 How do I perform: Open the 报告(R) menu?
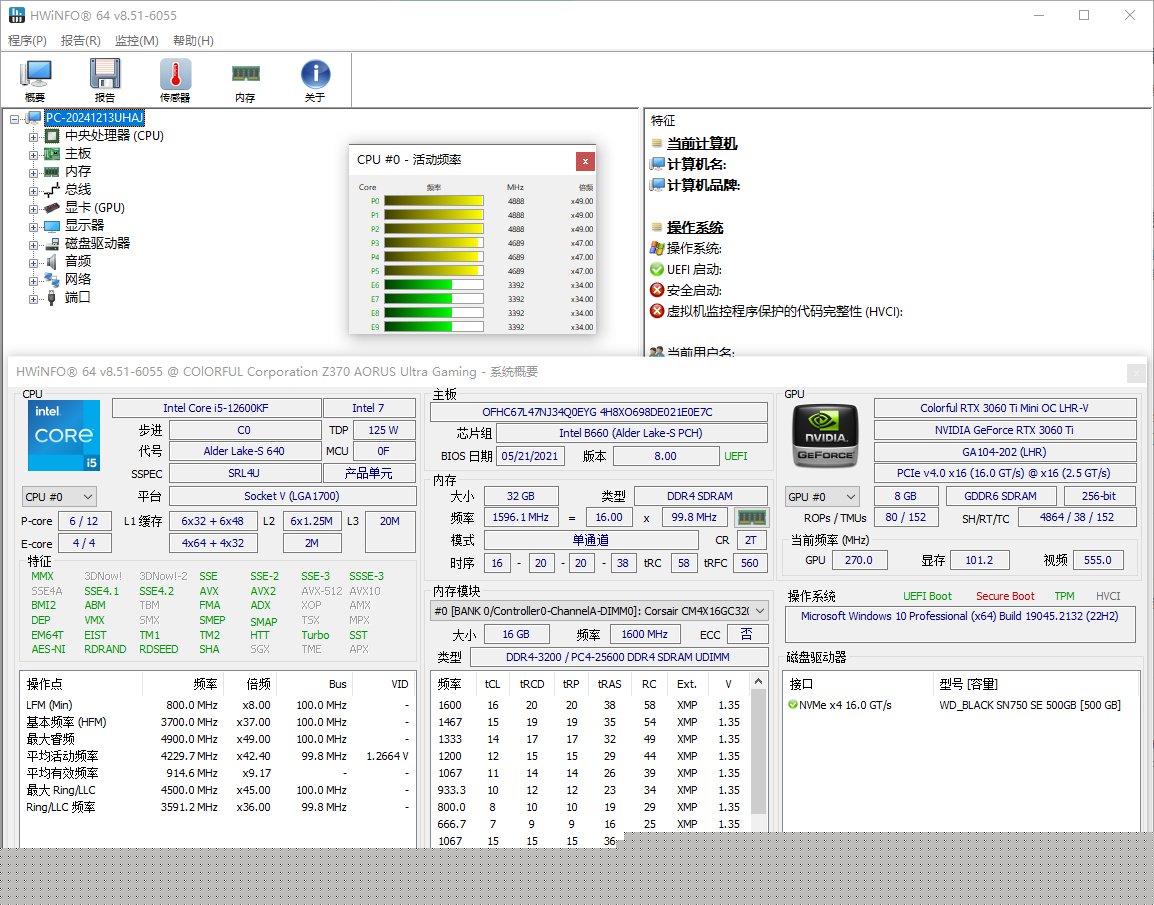click(x=80, y=40)
